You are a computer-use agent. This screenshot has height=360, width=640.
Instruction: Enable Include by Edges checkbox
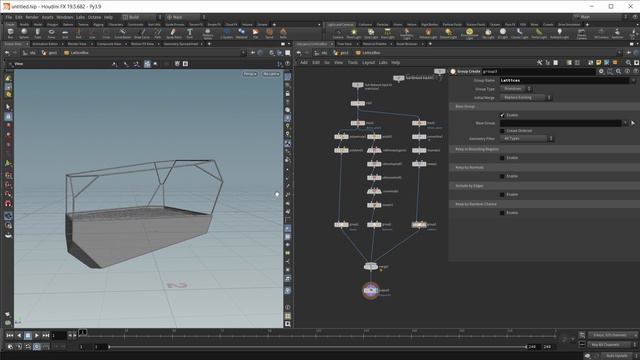(502, 195)
